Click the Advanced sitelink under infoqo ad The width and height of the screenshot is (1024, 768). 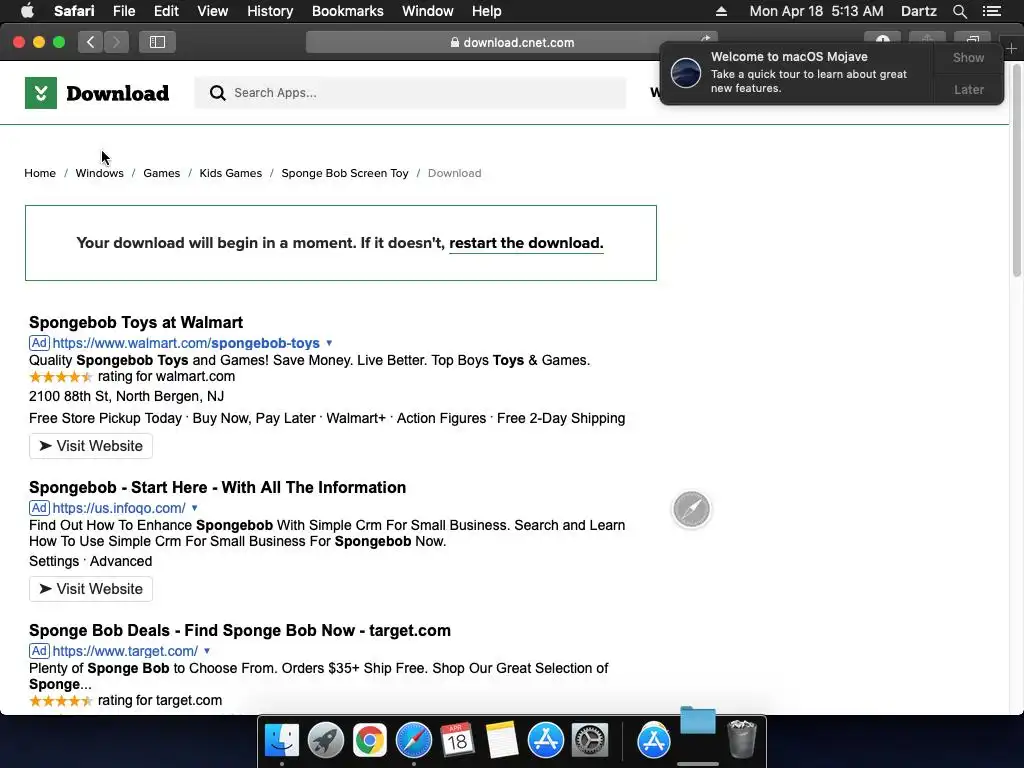121,562
